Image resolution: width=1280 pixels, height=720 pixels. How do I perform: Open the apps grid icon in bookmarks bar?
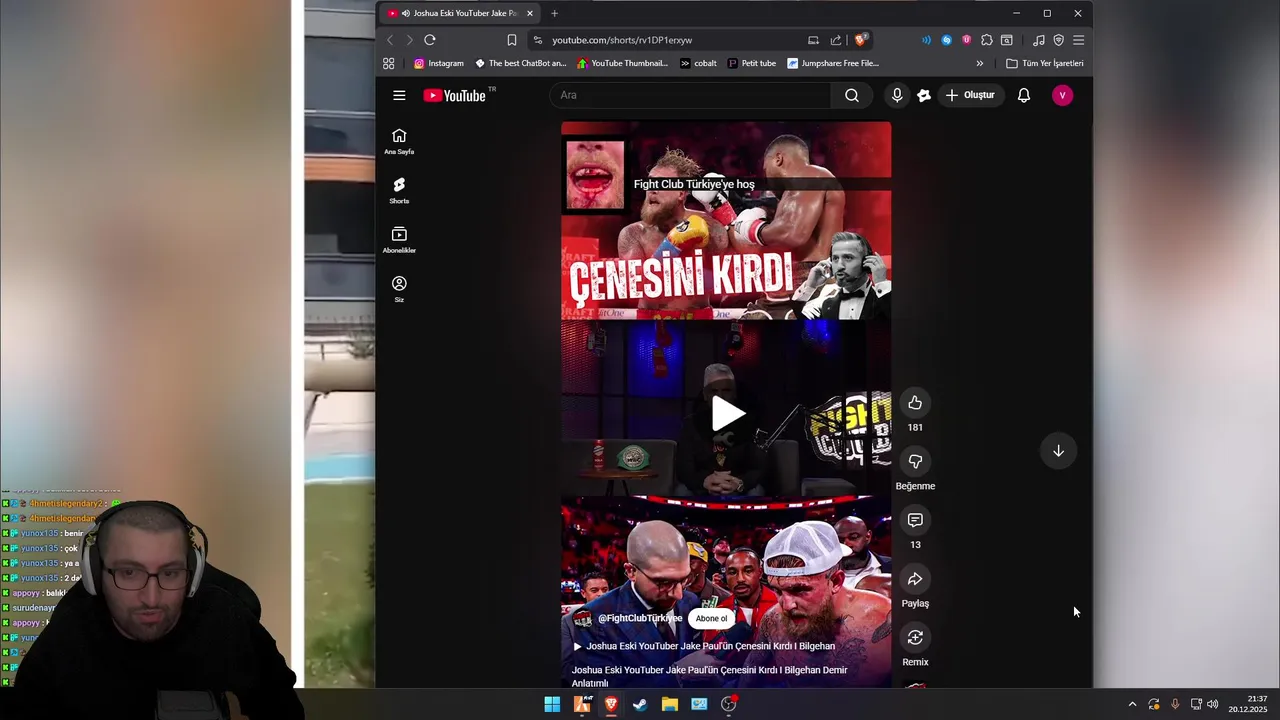click(389, 63)
